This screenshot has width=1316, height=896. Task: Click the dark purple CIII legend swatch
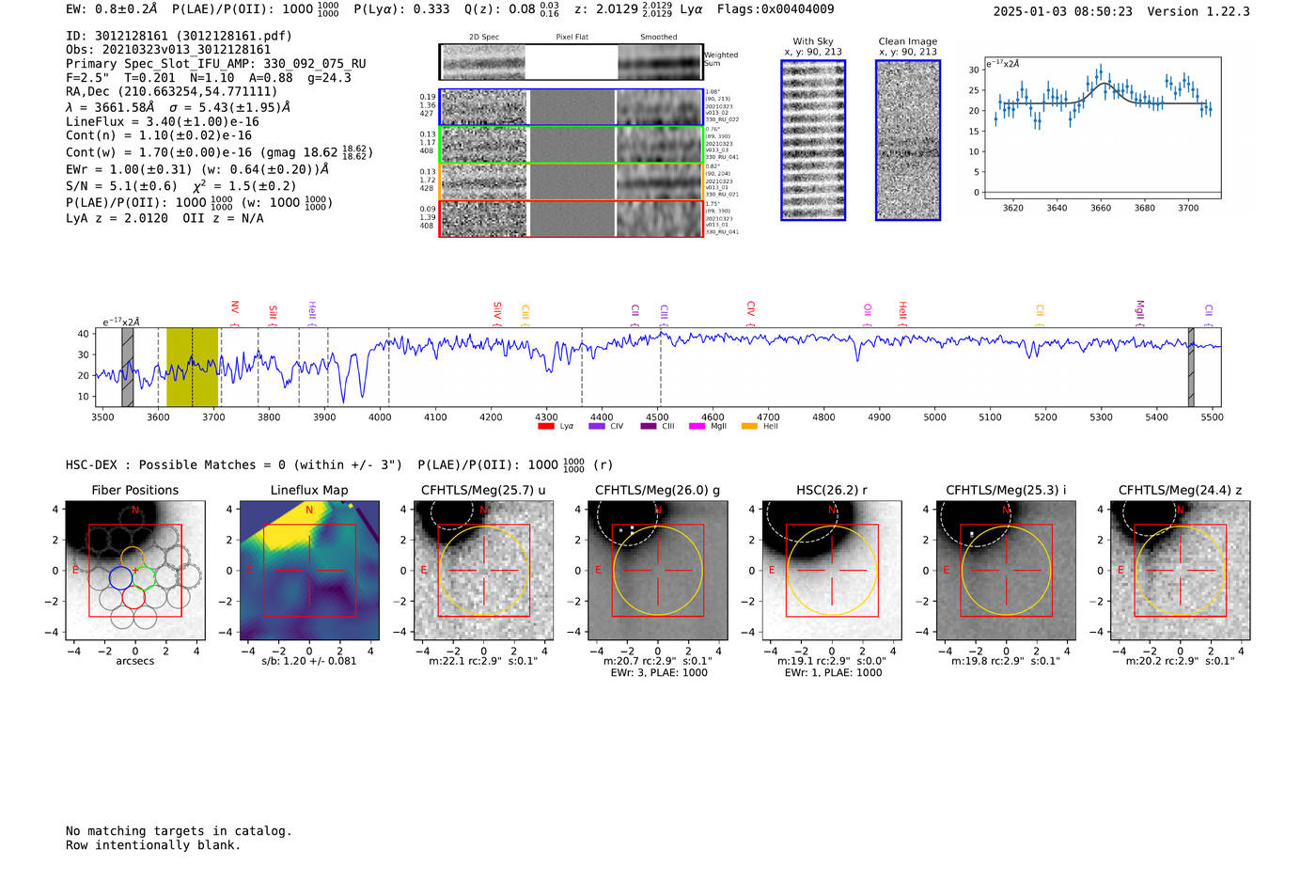click(x=648, y=426)
